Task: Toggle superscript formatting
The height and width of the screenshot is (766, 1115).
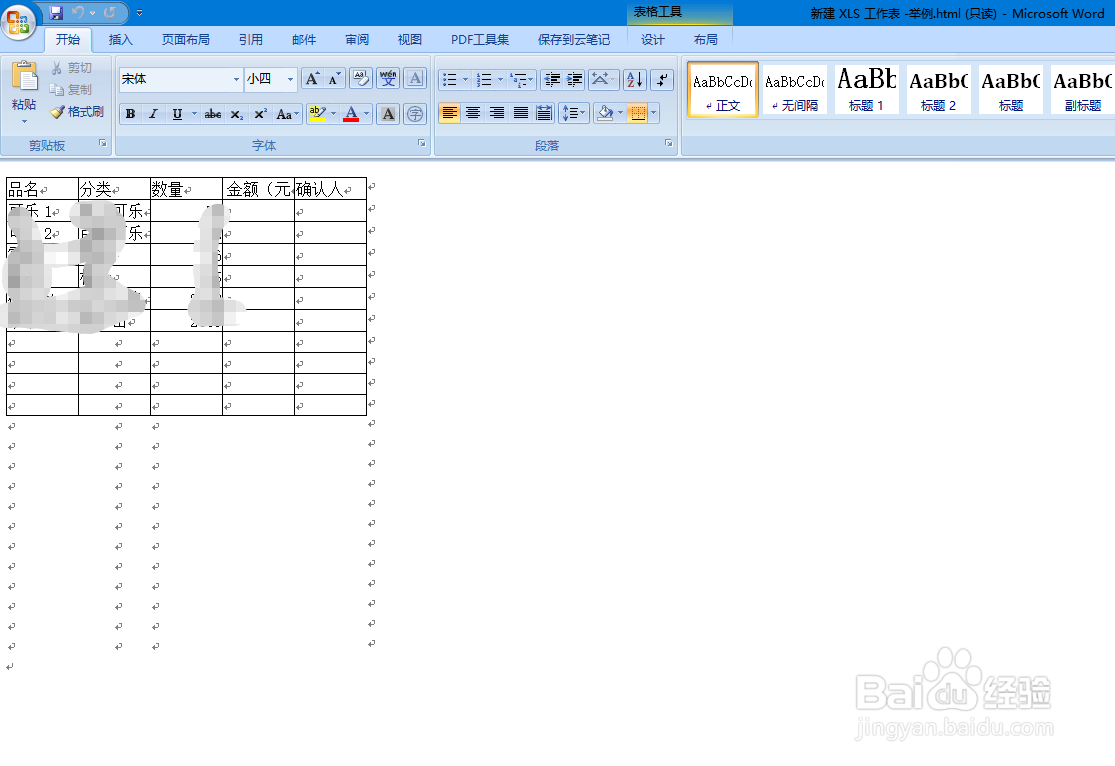Action: (x=260, y=114)
